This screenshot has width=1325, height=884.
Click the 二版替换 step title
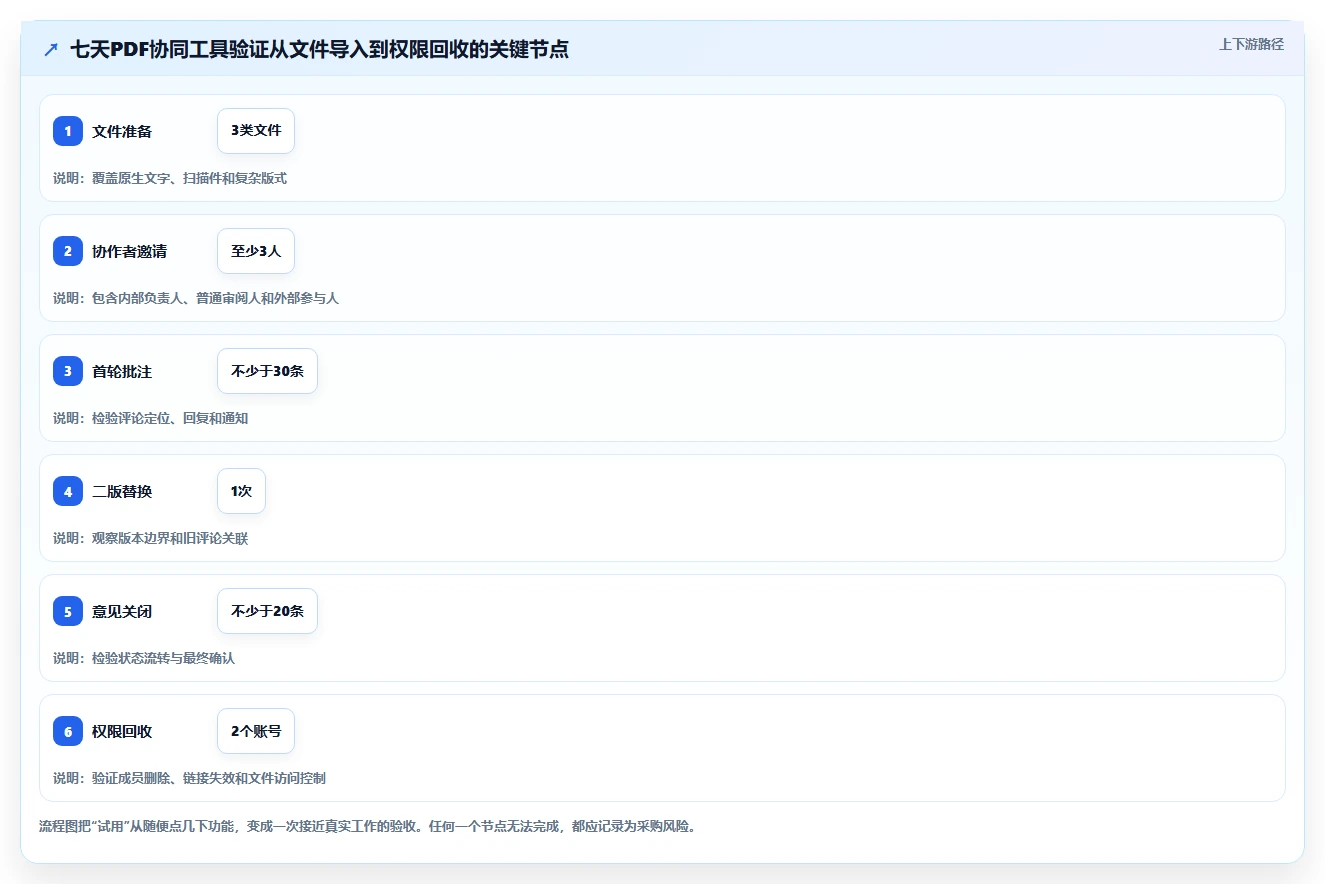pos(122,491)
